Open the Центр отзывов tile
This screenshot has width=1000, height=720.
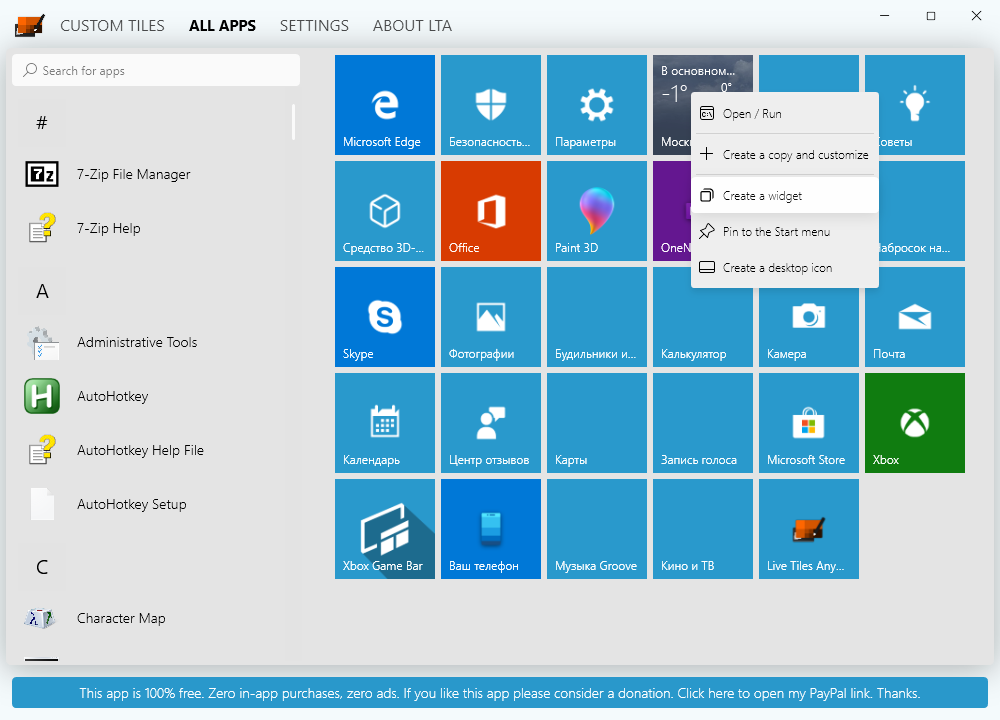point(490,422)
